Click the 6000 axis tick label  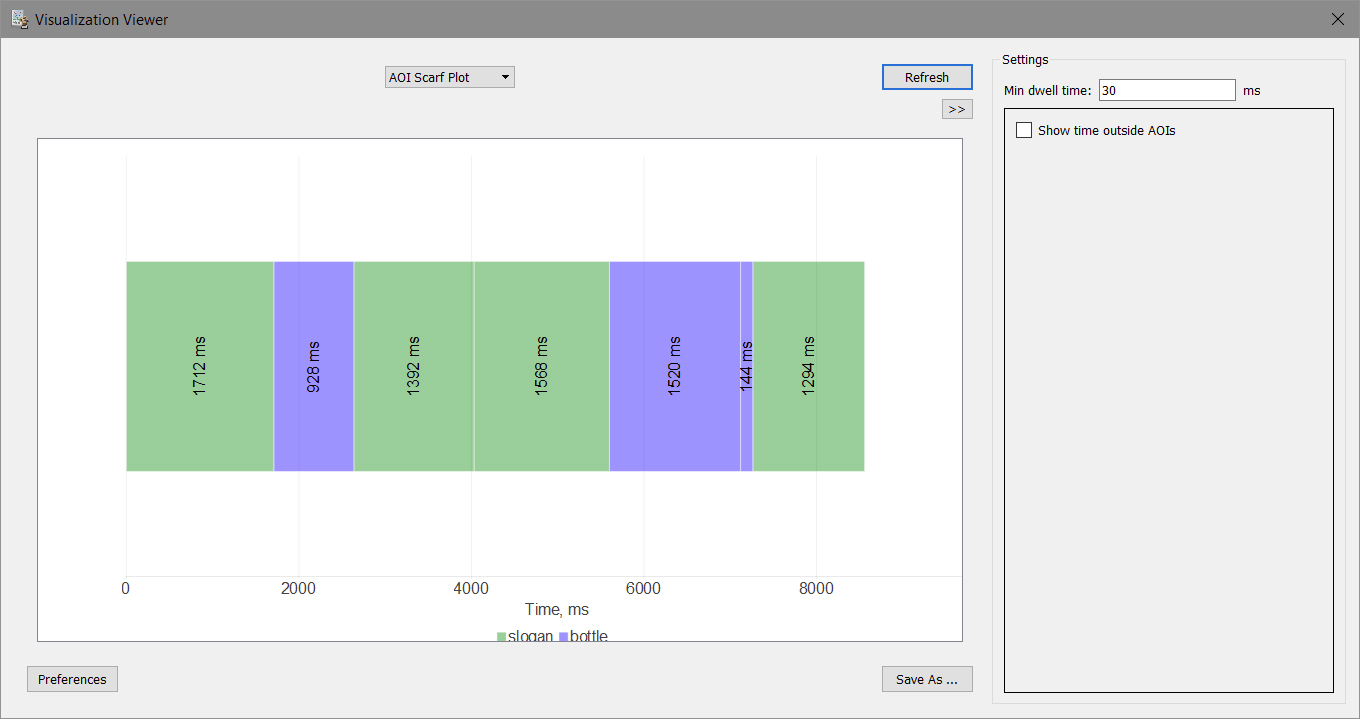[643, 588]
